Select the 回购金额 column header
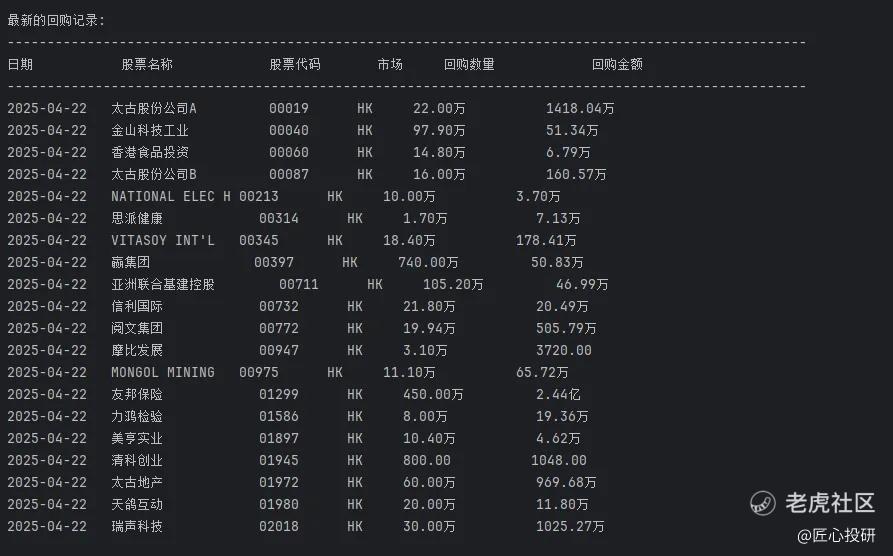The height and width of the screenshot is (556, 893). 617,64
